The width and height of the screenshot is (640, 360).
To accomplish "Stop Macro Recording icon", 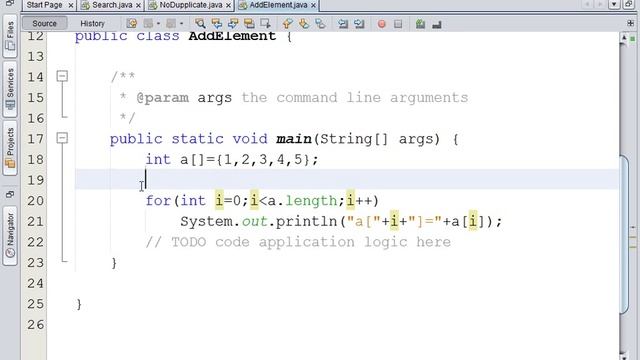I will coord(398,24).
